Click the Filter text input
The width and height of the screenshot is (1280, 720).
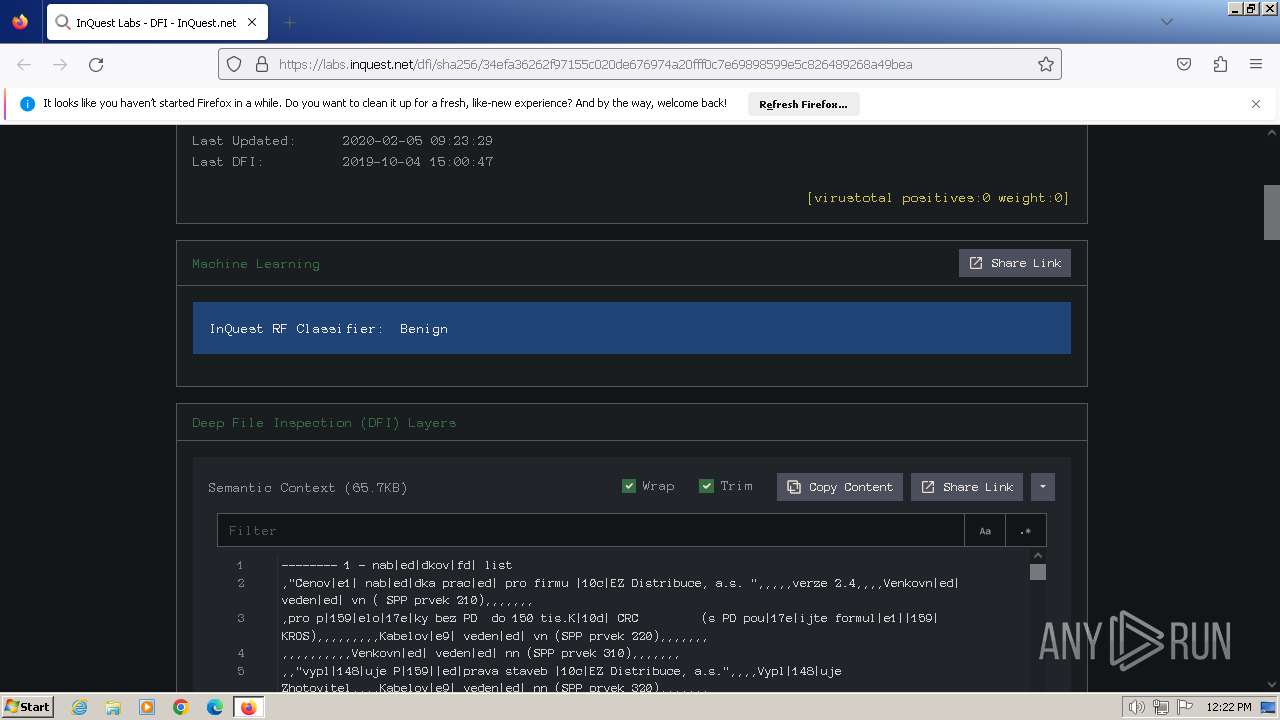590,531
